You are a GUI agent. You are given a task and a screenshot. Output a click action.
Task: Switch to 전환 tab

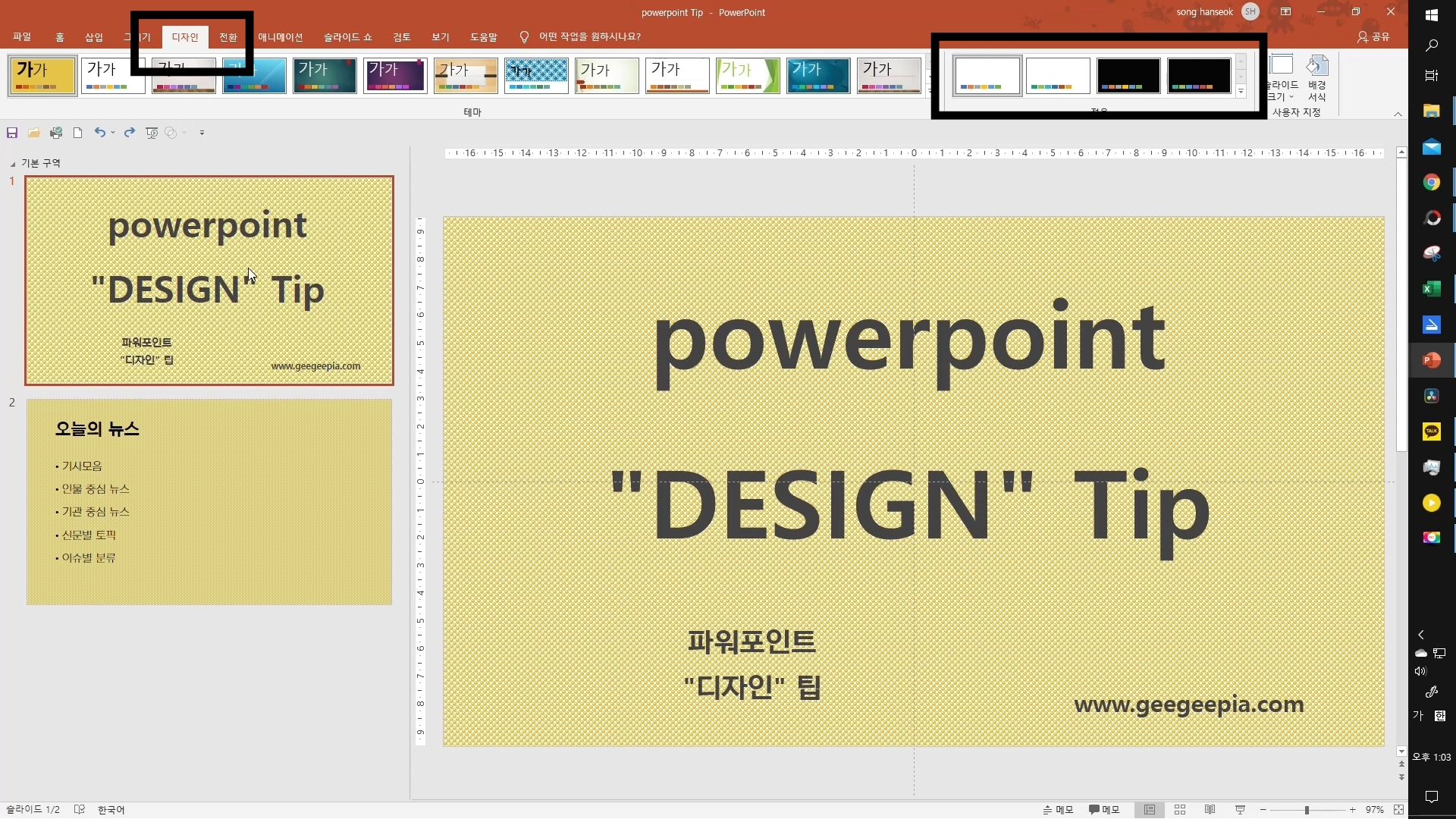click(x=228, y=36)
